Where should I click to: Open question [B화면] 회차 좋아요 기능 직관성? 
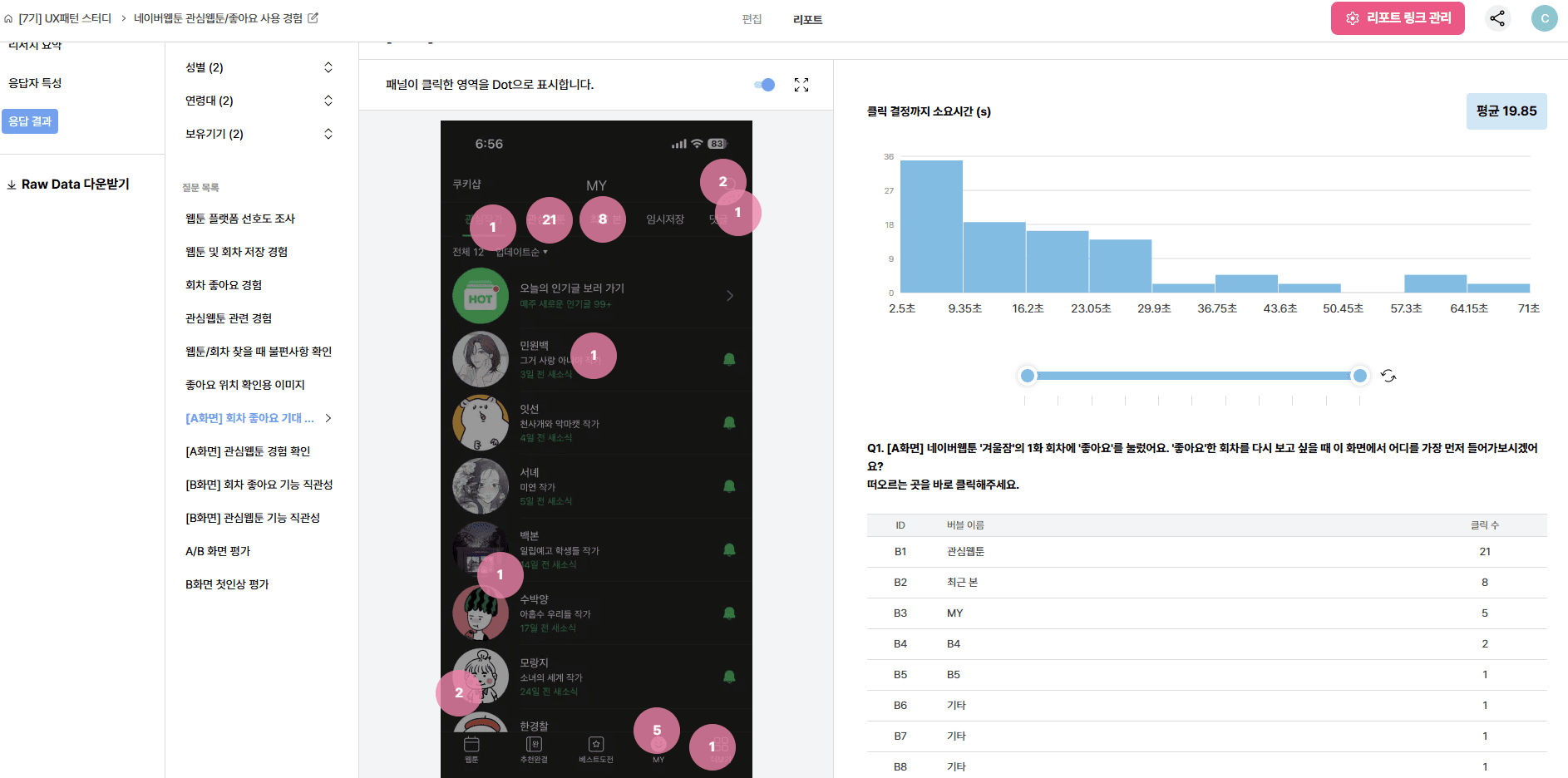click(x=259, y=485)
